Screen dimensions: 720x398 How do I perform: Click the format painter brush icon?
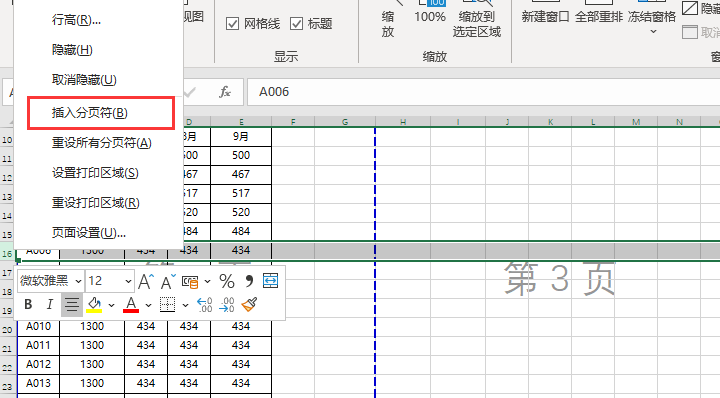249,304
